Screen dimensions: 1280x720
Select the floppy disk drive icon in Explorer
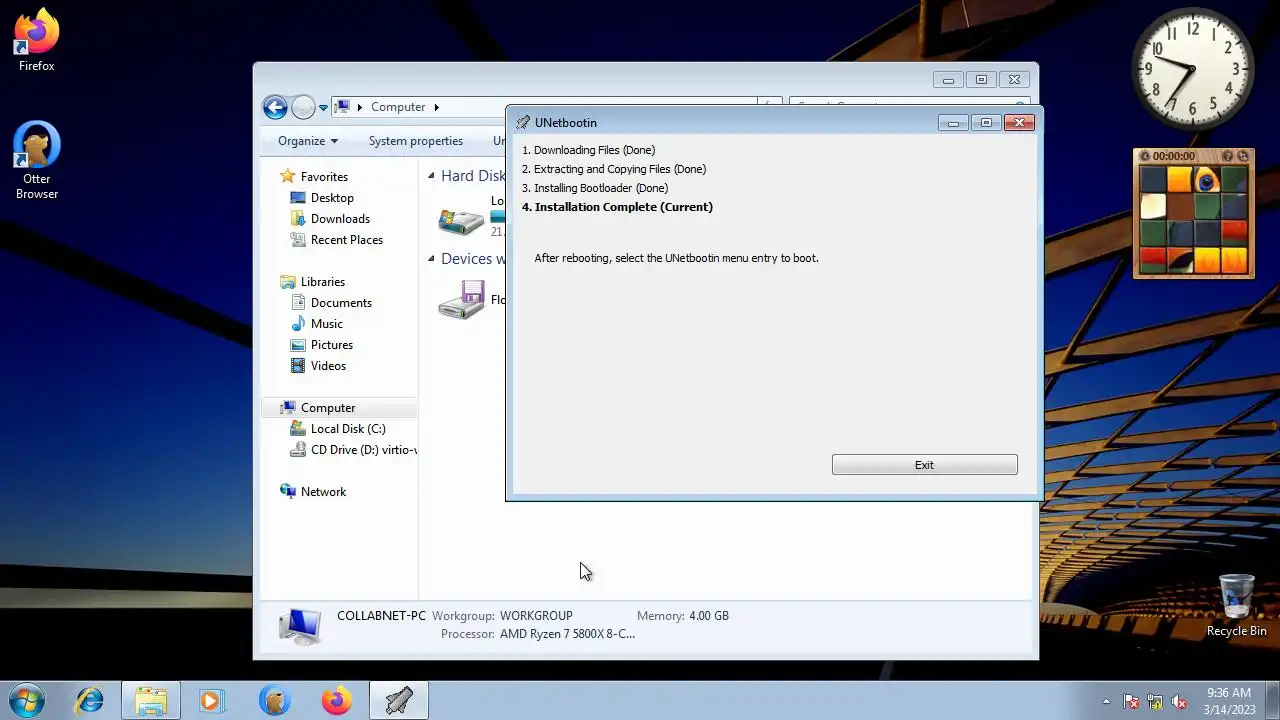tap(461, 300)
